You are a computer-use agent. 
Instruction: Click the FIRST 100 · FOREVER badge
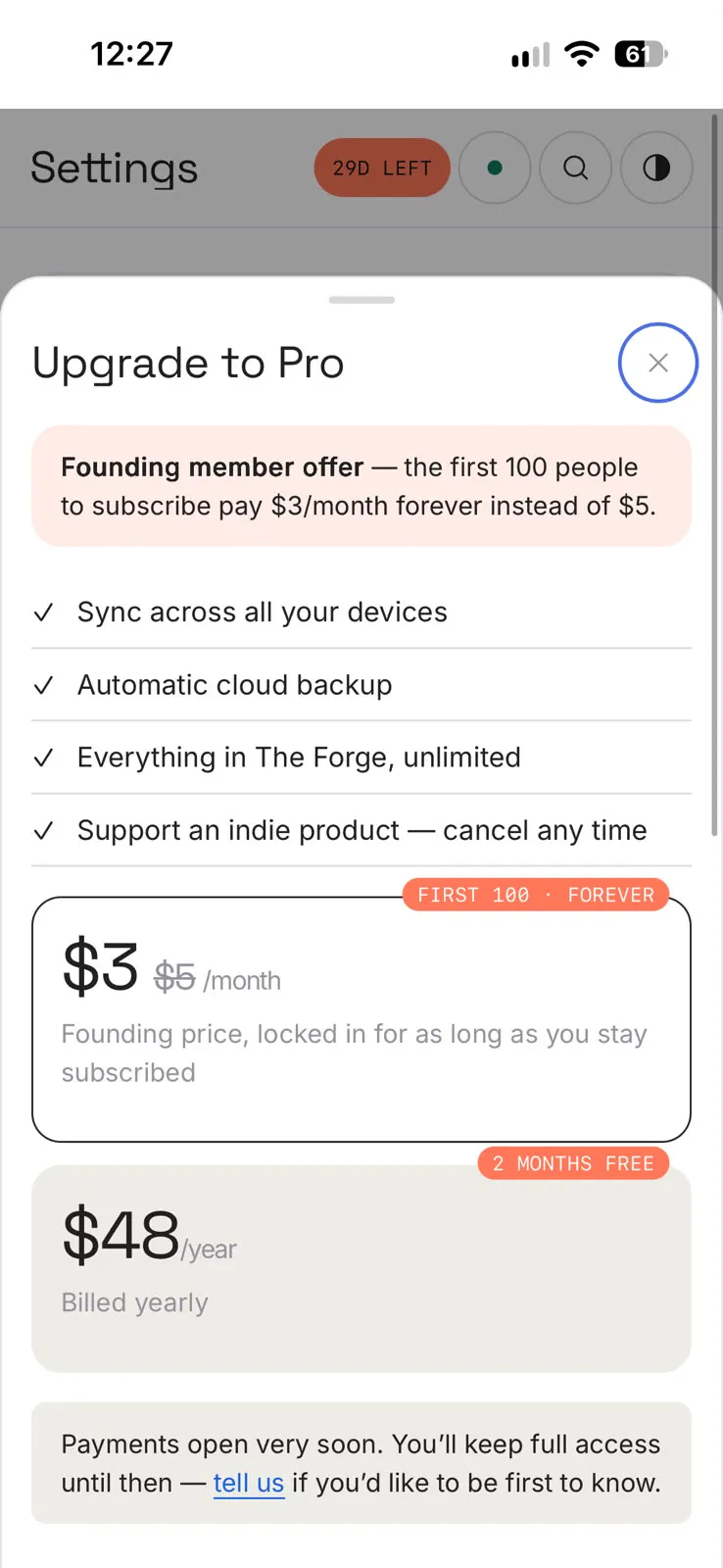tap(536, 895)
